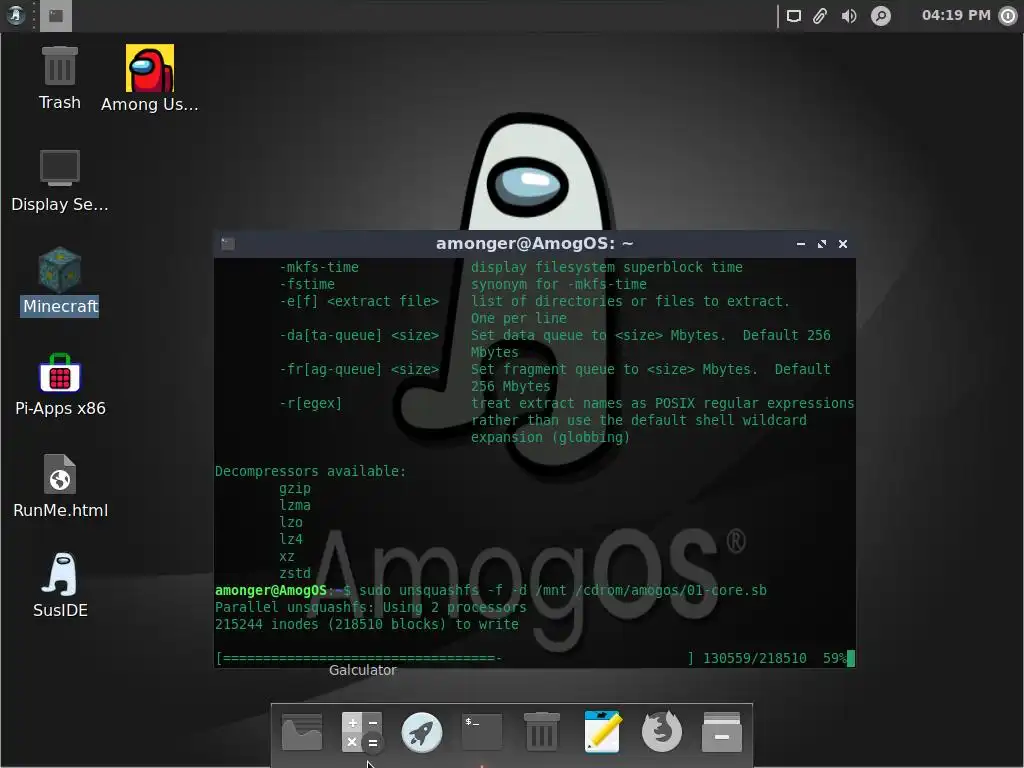Click the 'zstd' decompressor entry
Image resolution: width=1024 pixels, height=768 pixels.
[x=295, y=573]
